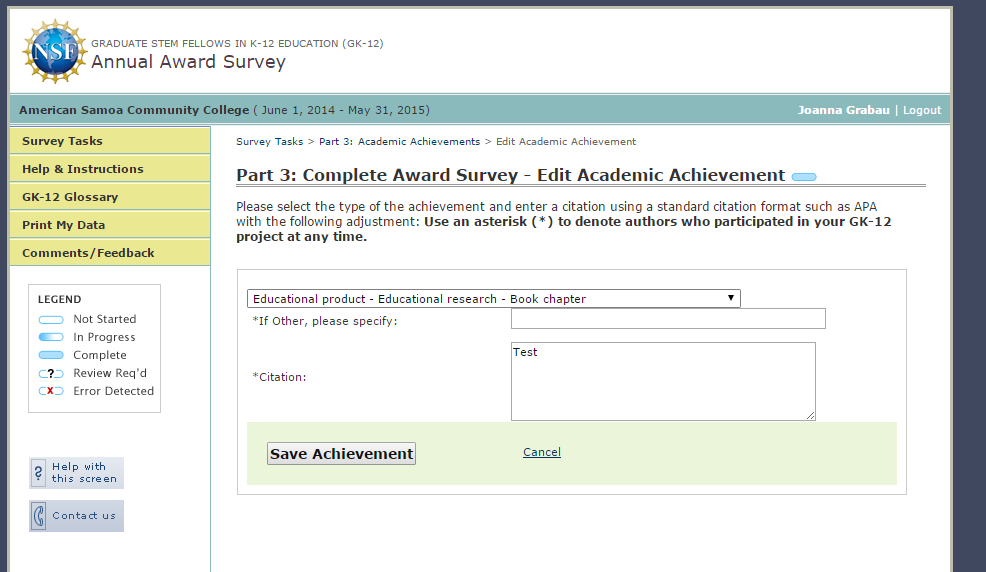Click the Not Started legend icon
Image resolution: width=986 pixels, height=572 pixels.
51,320
